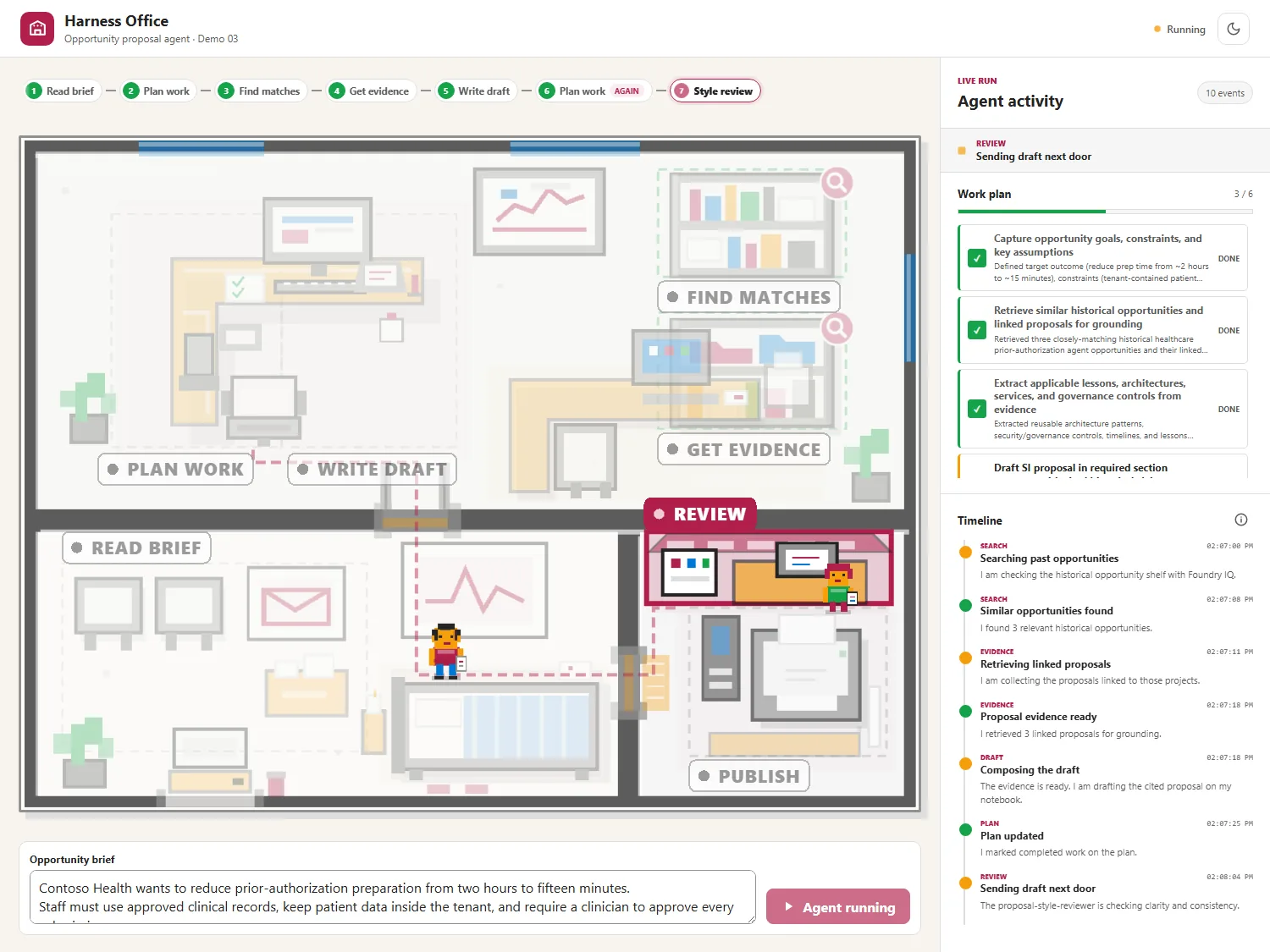Click the printer in the Publish room

[x=808, y=668]
